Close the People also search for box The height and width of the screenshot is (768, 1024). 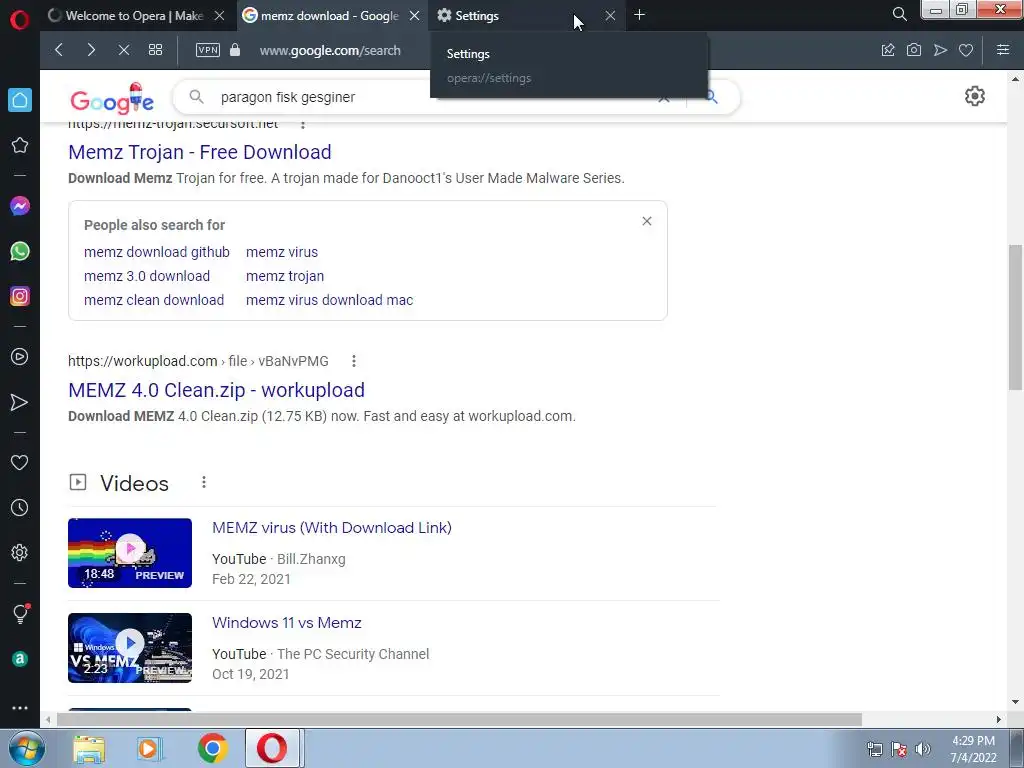(647, 221)
